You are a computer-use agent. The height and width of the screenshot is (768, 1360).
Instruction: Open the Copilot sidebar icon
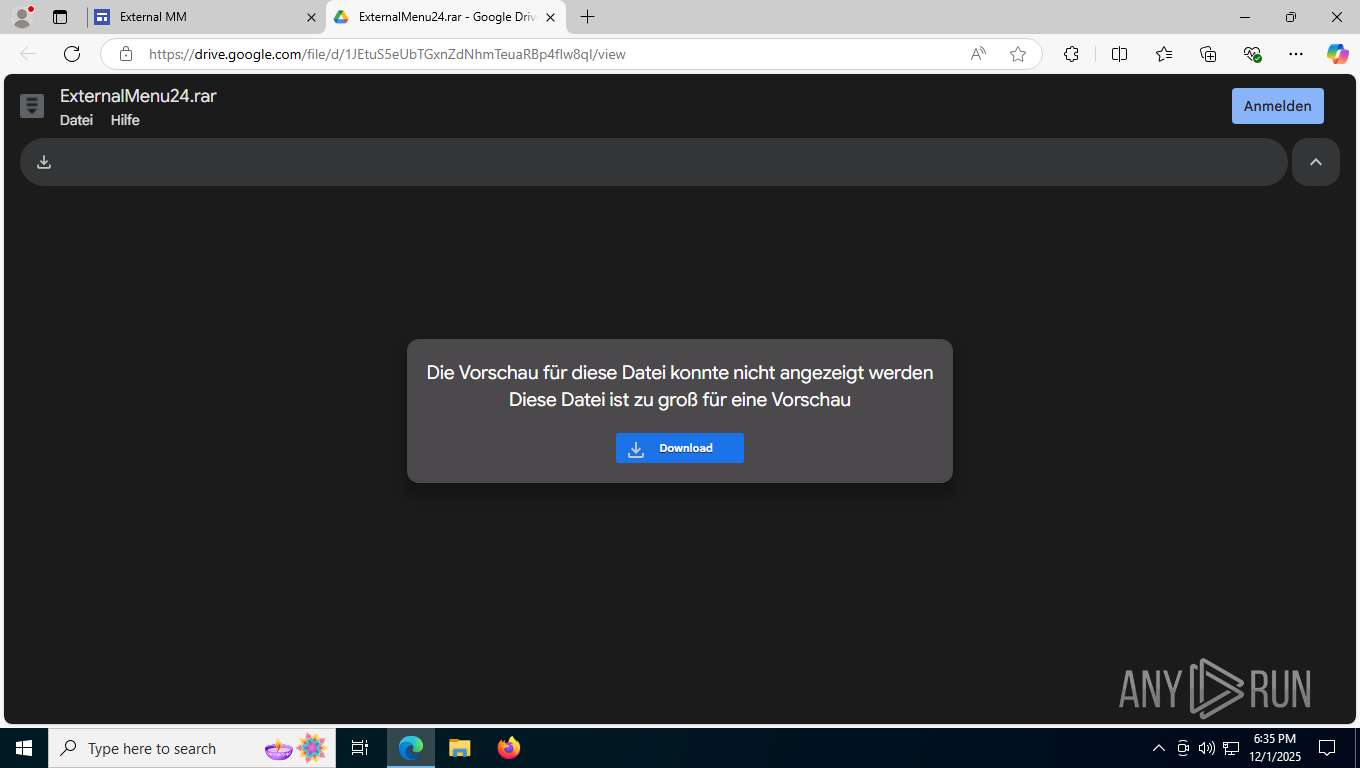click(1338, 54)
